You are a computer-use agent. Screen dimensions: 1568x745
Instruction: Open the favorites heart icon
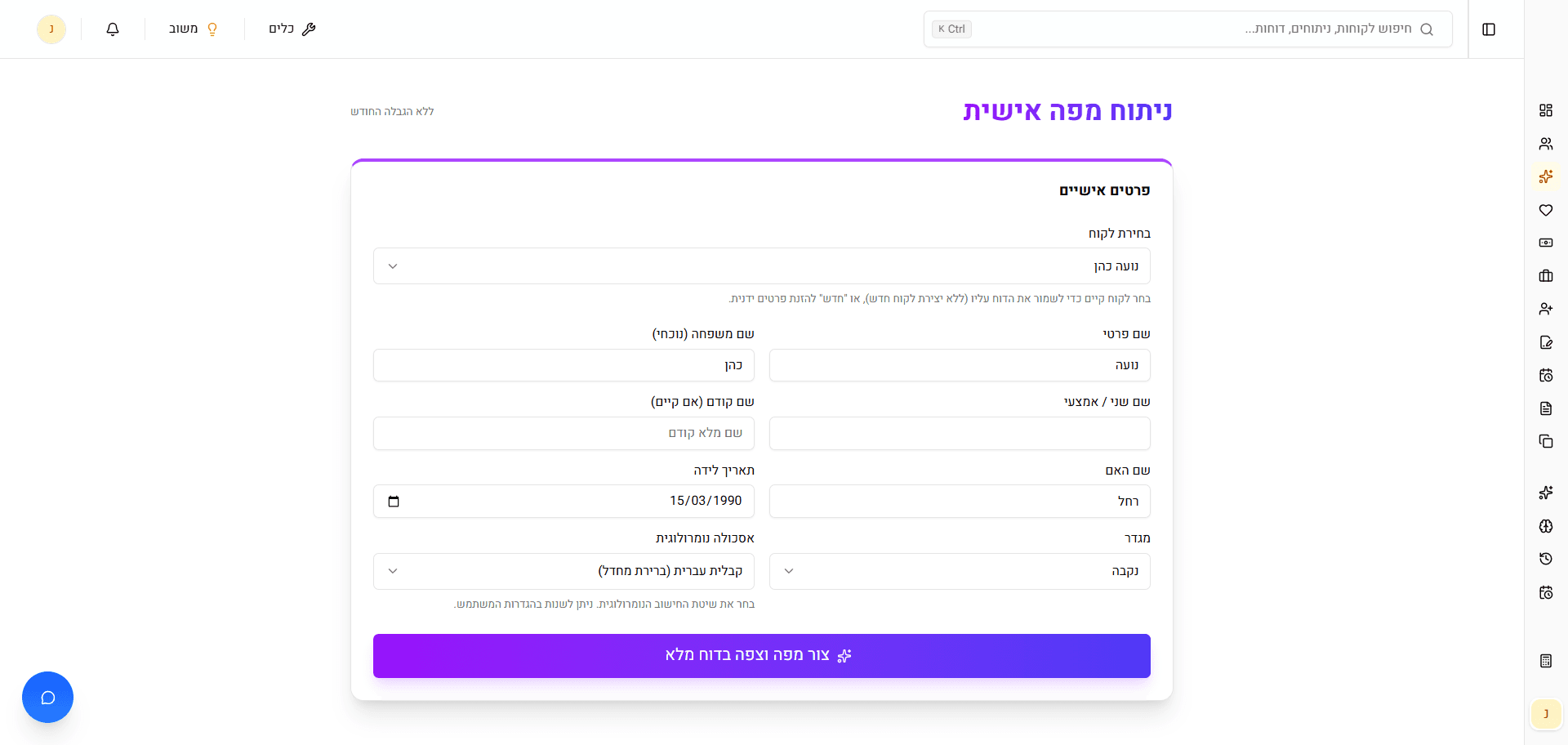pyautogui.click(x=1546, y=210)
